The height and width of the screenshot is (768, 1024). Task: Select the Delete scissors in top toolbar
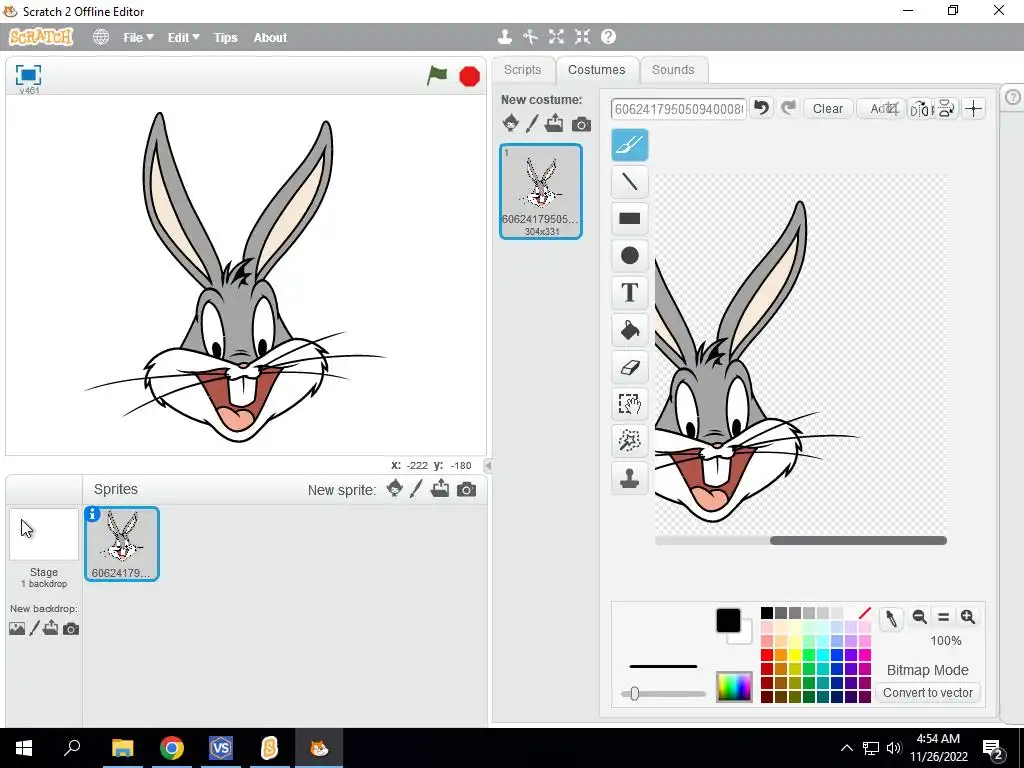pyautogui.click(x=530, y=37)
